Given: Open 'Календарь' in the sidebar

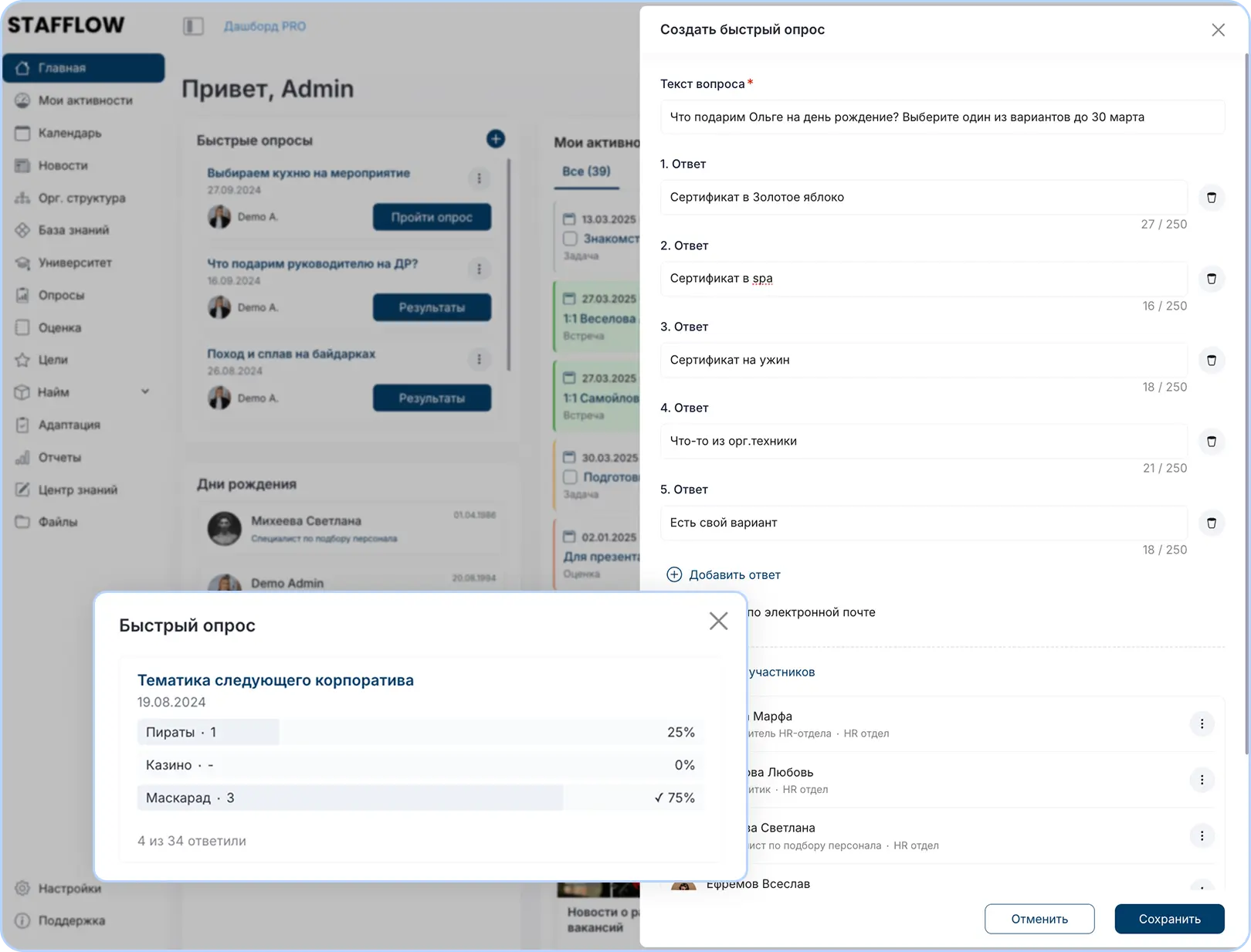Looking at the screenshot, I should [69, 133].
